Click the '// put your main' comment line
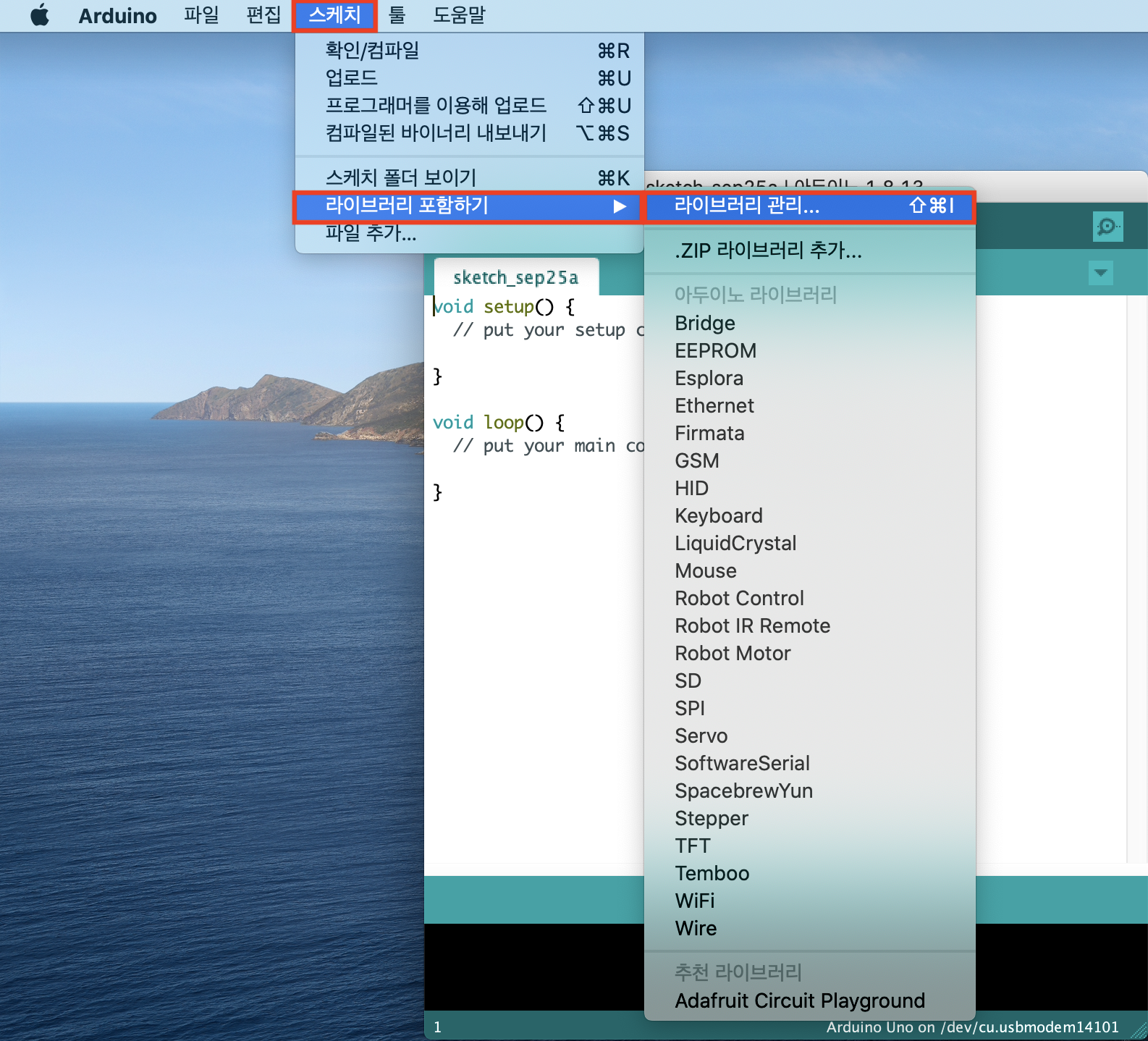Viewport: 1148px width, 1041px height. click(x=548, y=446)
